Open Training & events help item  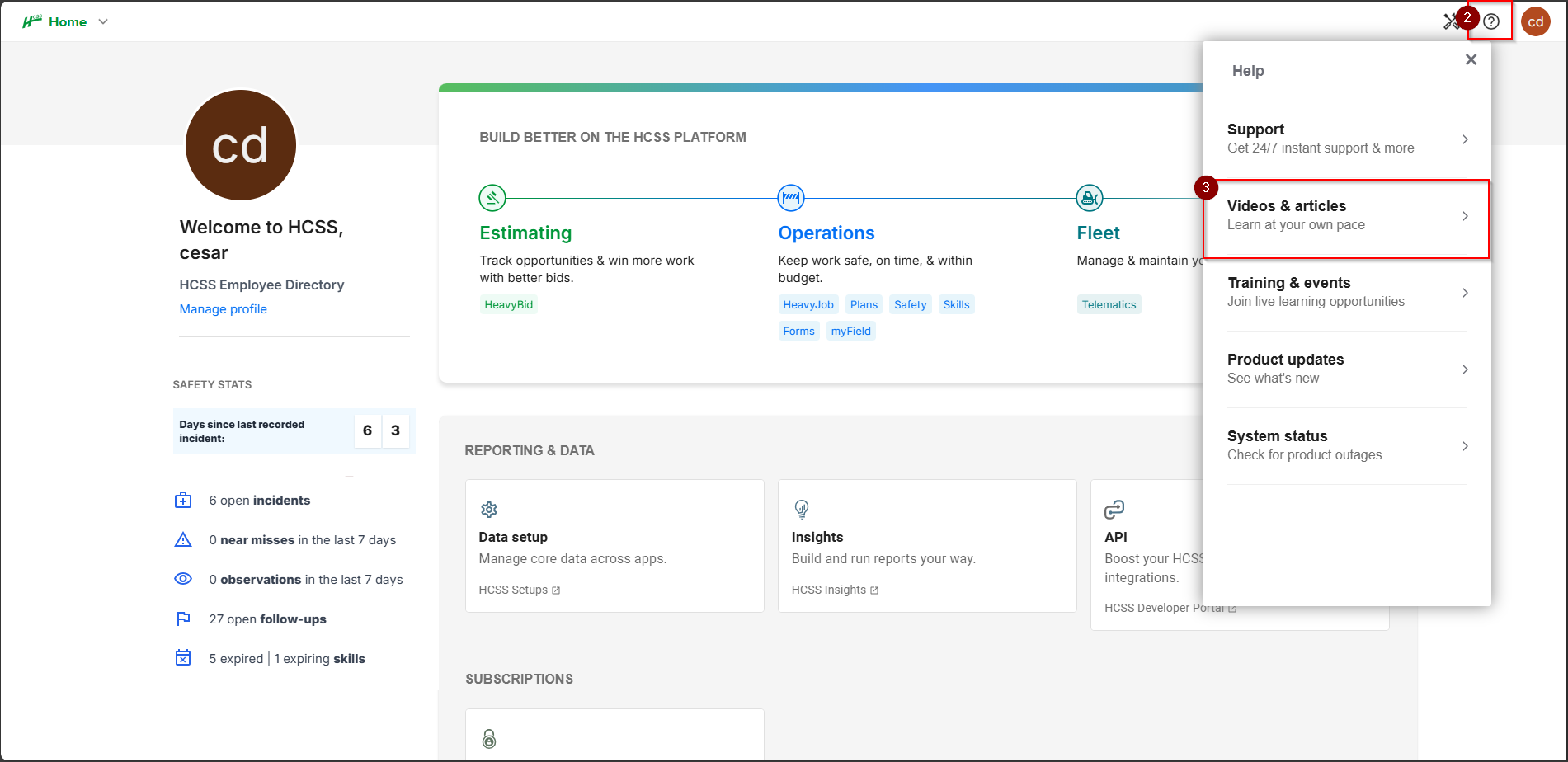[x=1347, y=292]
